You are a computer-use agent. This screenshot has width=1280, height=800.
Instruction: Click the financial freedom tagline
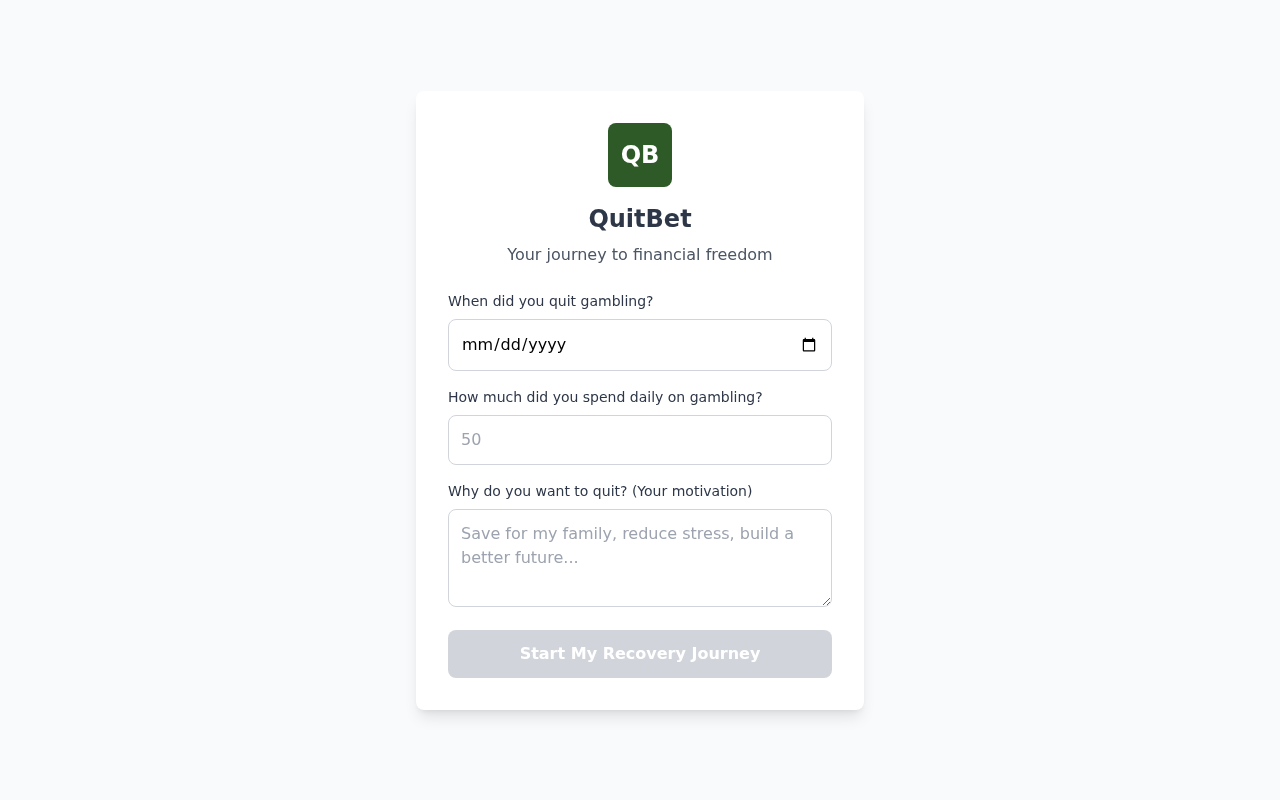[640, 254]
